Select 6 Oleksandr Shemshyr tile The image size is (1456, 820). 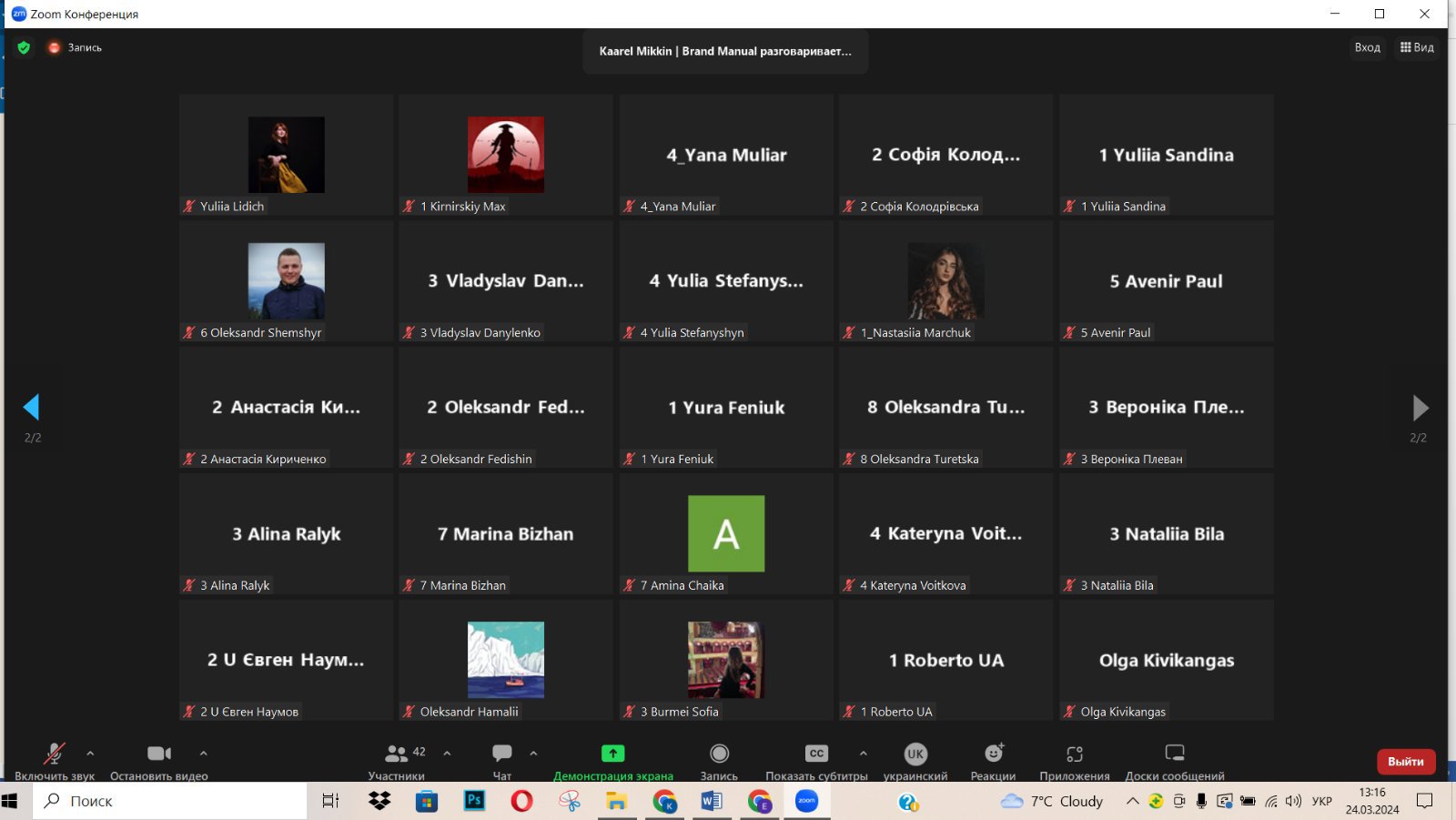tap(287, 281)
